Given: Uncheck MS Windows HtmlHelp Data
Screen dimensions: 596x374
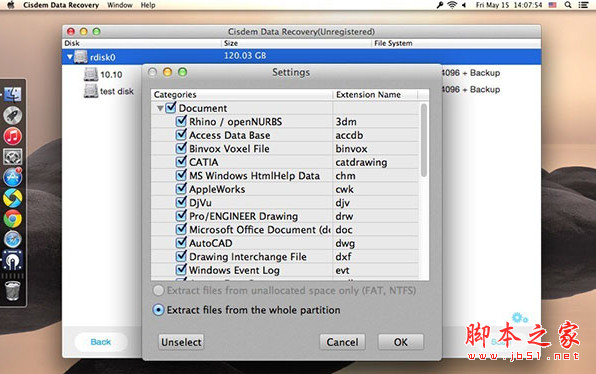Looking at the screenshot, I should point(182,175).
